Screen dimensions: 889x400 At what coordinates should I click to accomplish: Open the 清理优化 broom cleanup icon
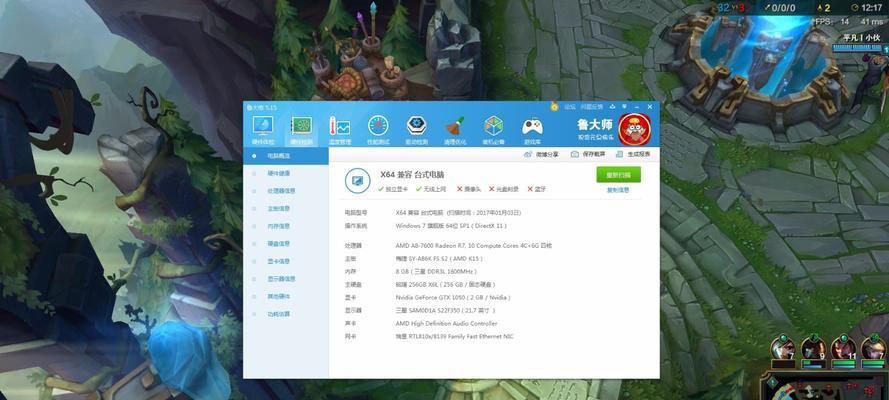455,130
